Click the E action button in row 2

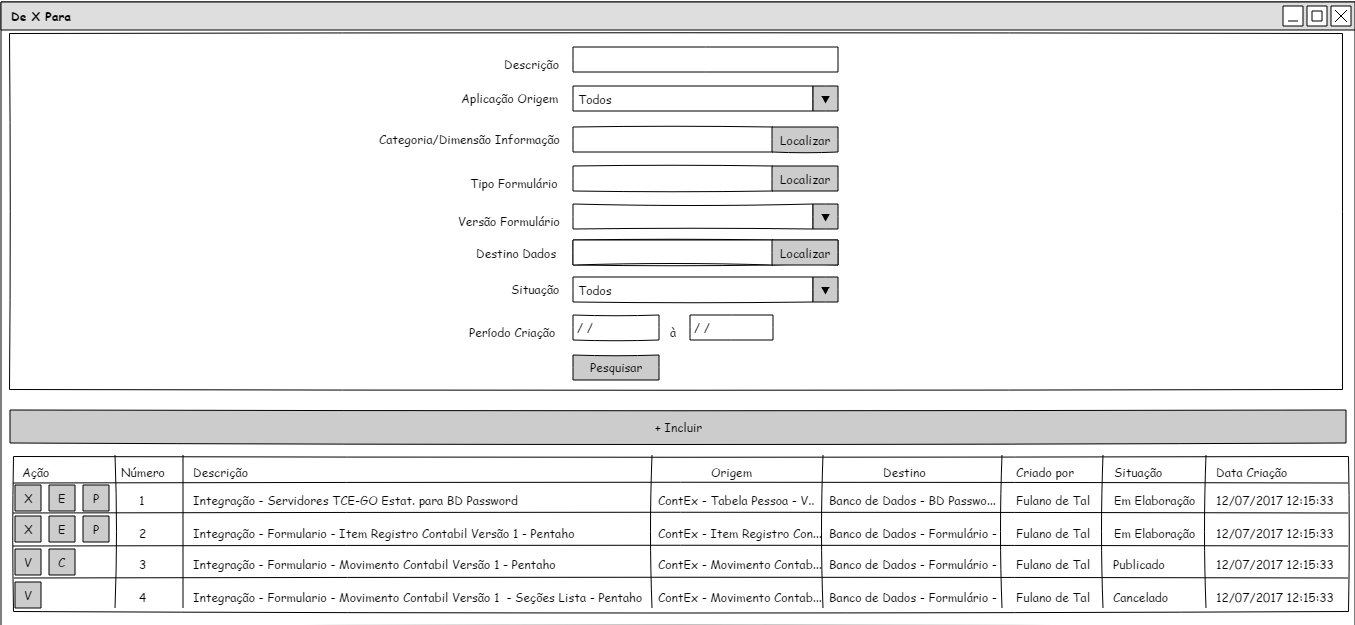pyautogui.click(x=62, y=530)
